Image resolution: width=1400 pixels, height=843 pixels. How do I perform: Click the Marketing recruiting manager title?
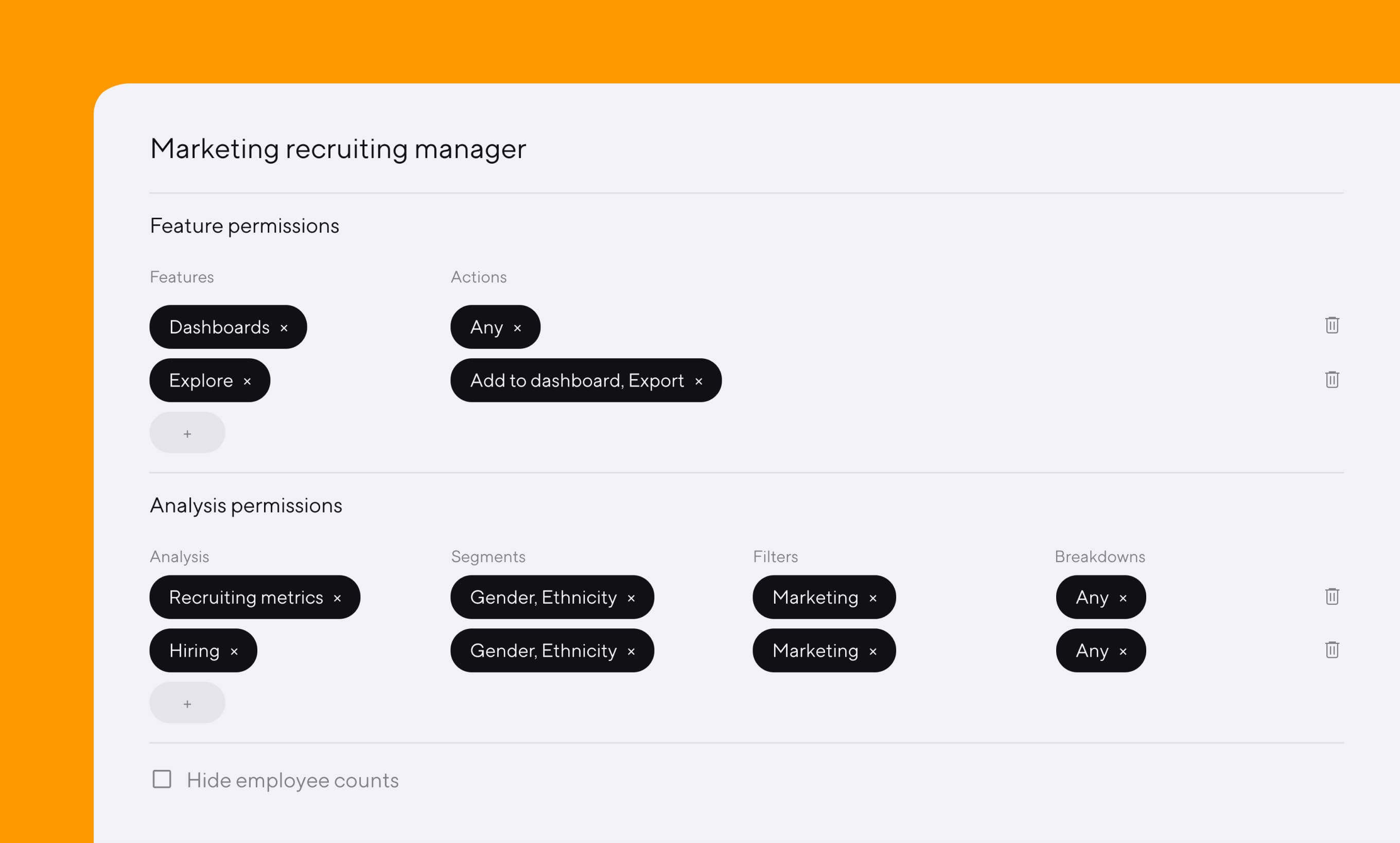pos(337,149)
